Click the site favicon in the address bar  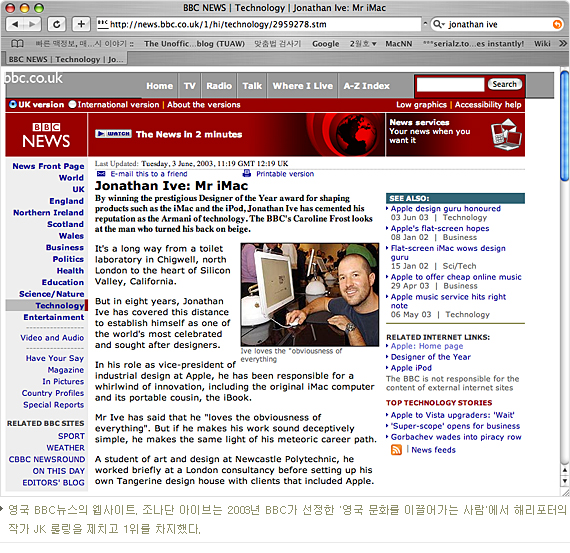(x=103, y=24)
